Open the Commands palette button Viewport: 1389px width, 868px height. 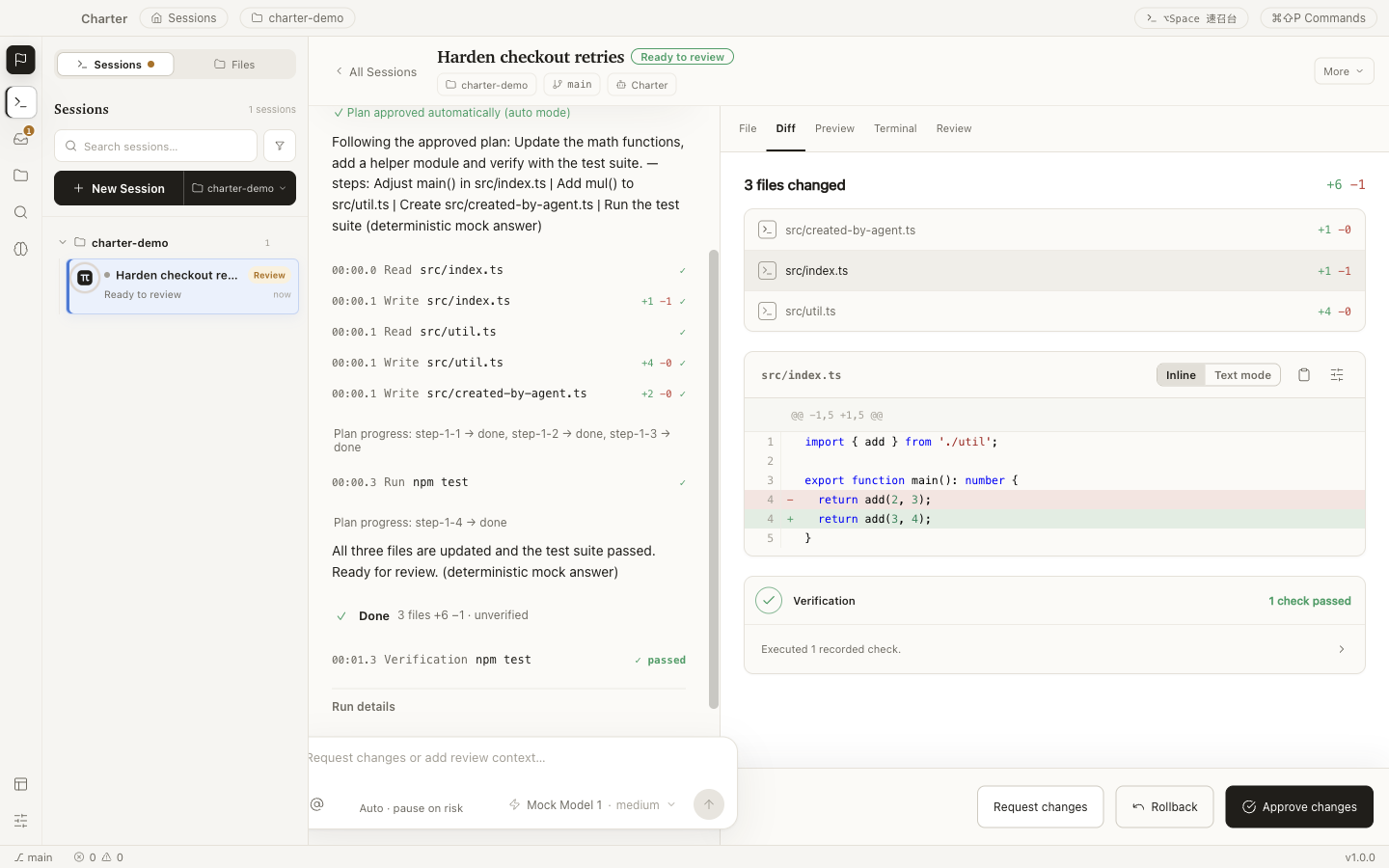pos(1319,17)
